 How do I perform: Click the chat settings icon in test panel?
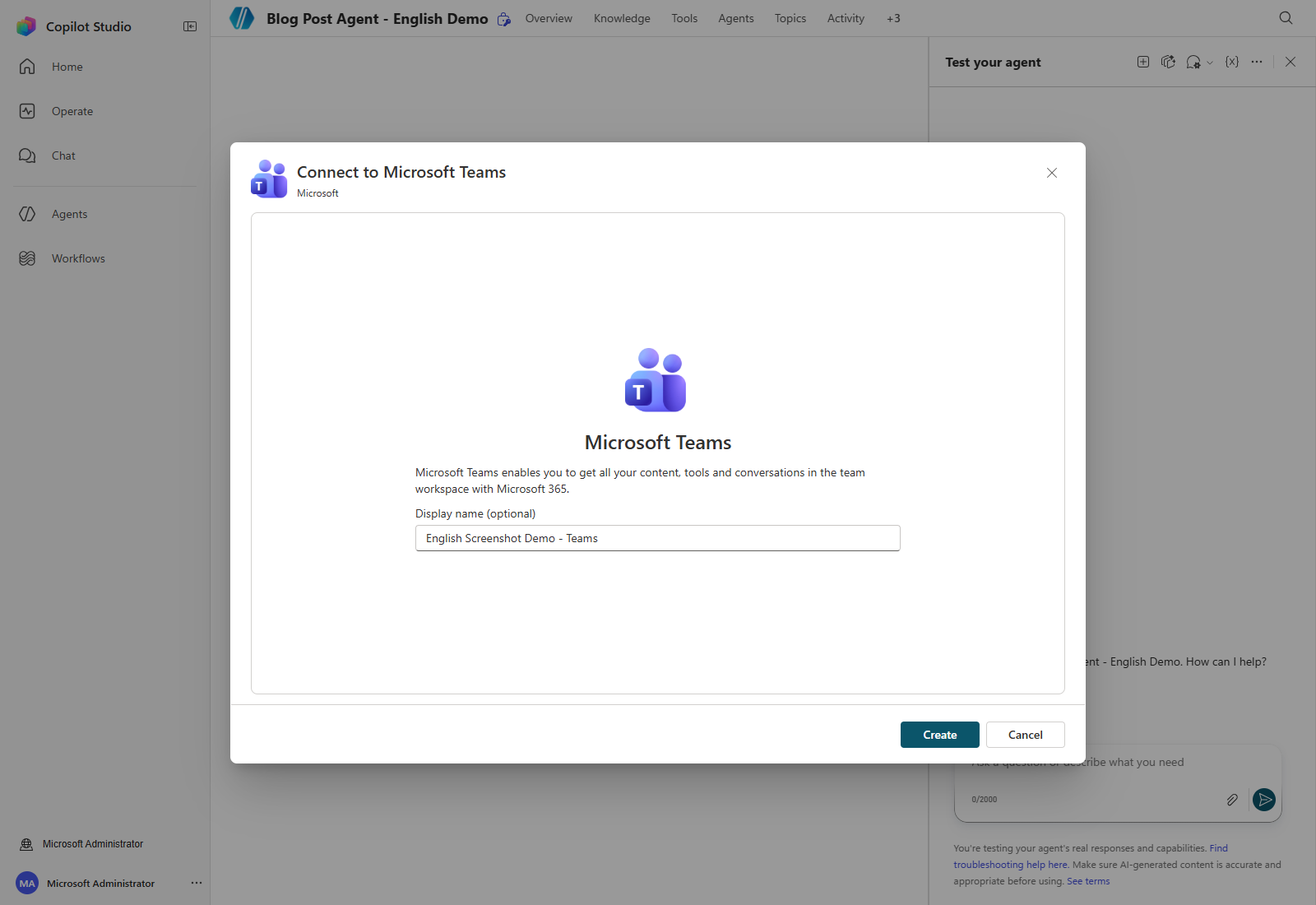coord(1193,62)
